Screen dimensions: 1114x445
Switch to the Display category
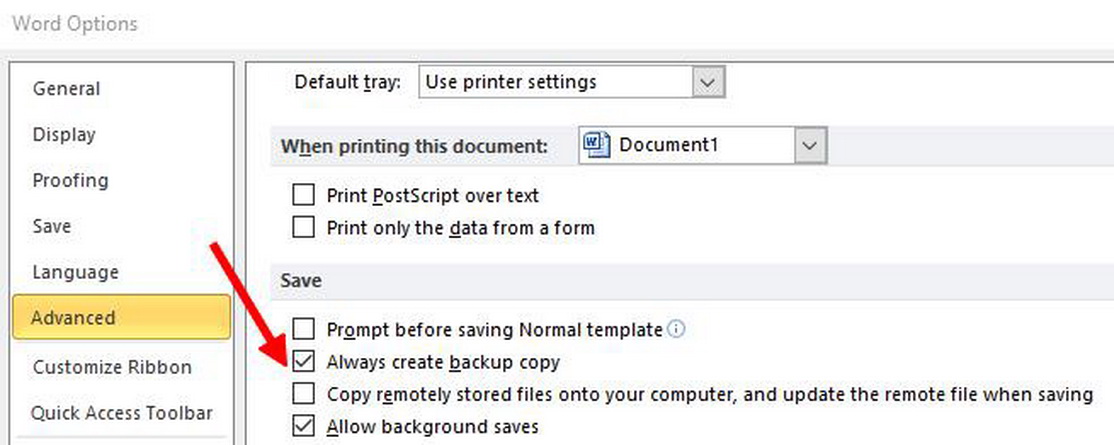click(x=64, y=134)
